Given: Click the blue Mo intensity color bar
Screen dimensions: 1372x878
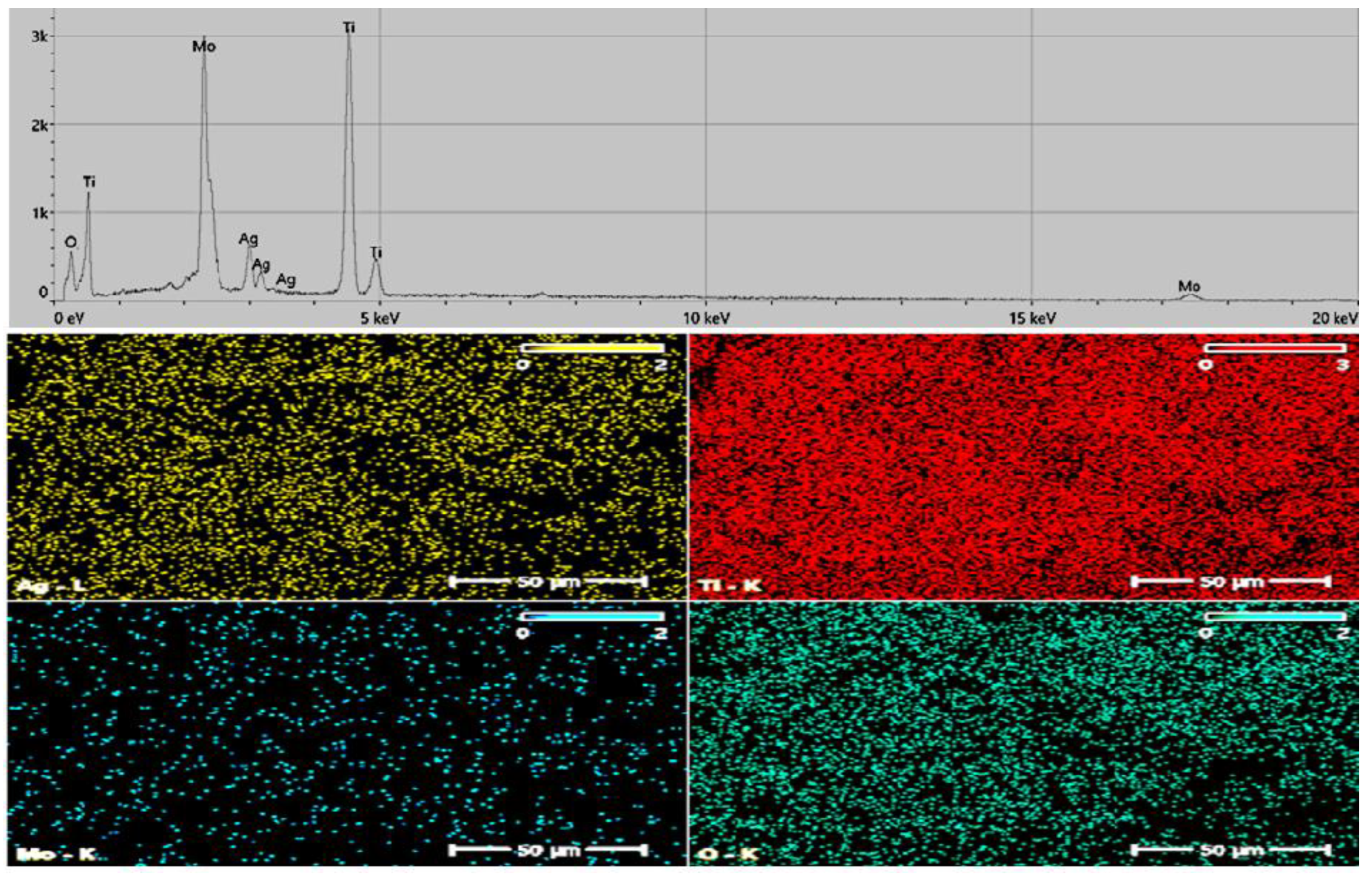Looking at the screenshot, I should coord(592,617).
